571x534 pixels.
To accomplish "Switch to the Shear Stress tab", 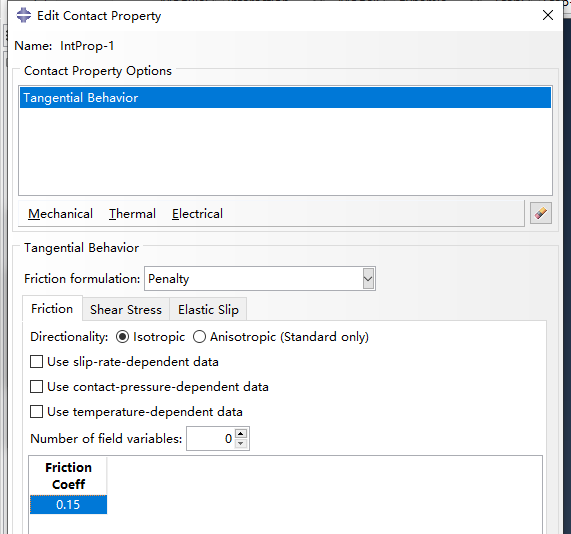I will coord(126,310).
